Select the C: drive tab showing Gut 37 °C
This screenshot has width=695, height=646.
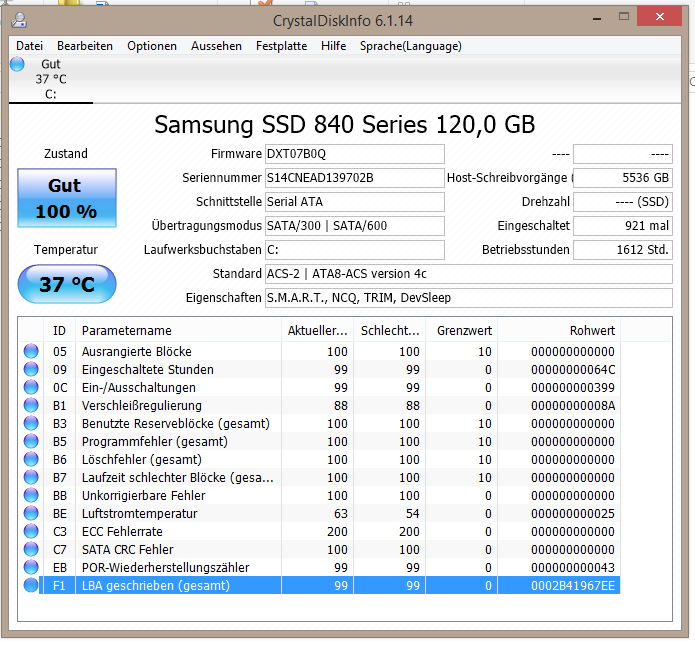click(x=51, y=79)
